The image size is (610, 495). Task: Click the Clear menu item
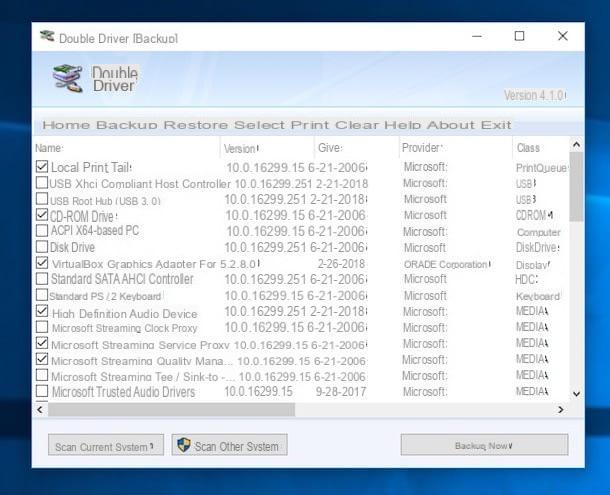[357, 125]
